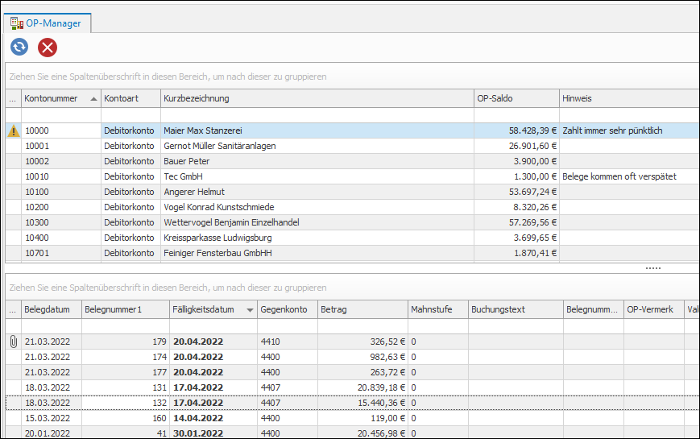This screenshot has height=439, width=700.
Task: Select the Bauer Peter row
Action: tap(352, 161)
